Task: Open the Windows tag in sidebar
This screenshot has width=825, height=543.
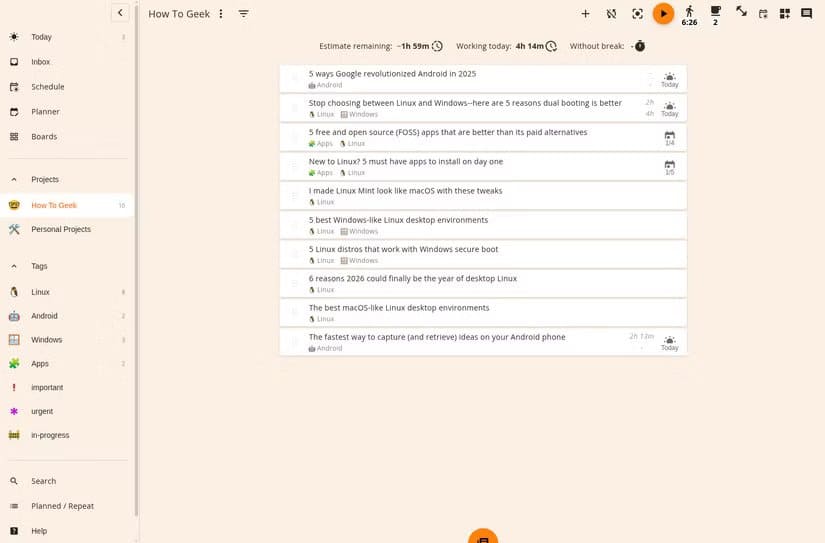Action: point(67,340)
